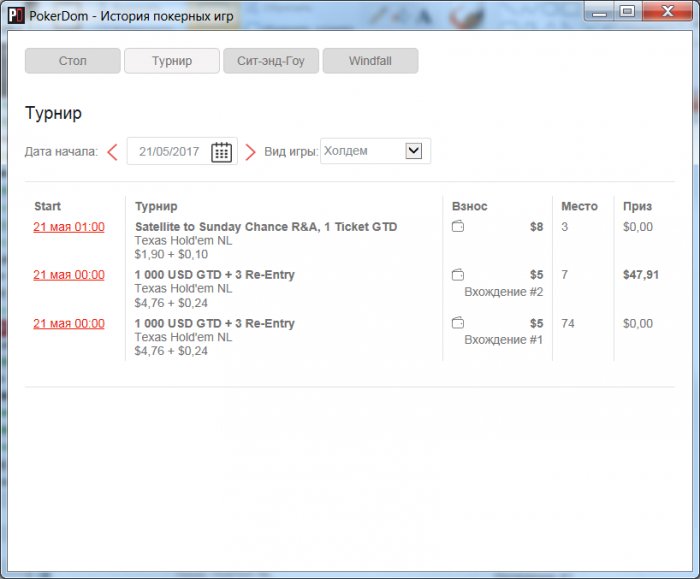Click wallet icon in Вхождение #2 row
The width and height of the screenshot is (700, 579).
pyautogui.click(x=458, y=275)
